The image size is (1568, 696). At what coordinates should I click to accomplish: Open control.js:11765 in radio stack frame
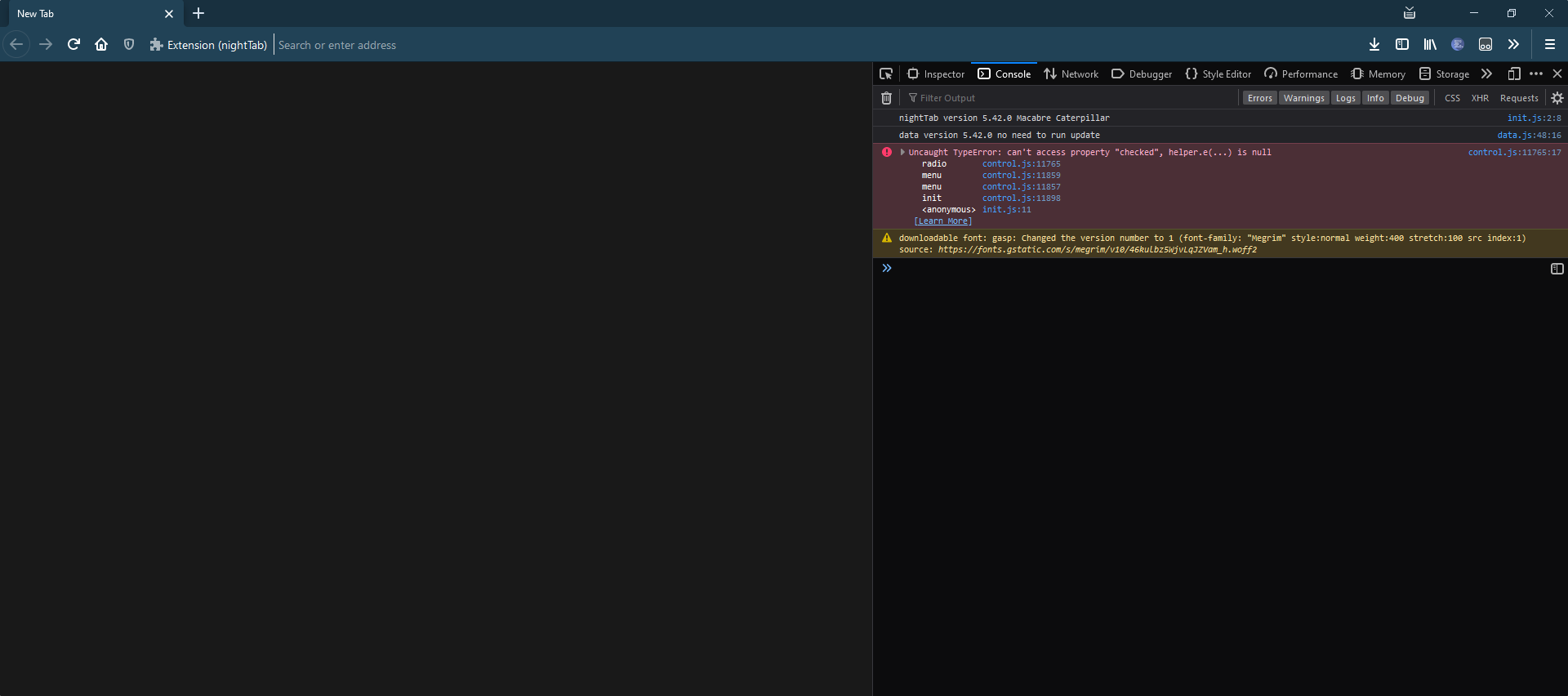point(1021,164)
